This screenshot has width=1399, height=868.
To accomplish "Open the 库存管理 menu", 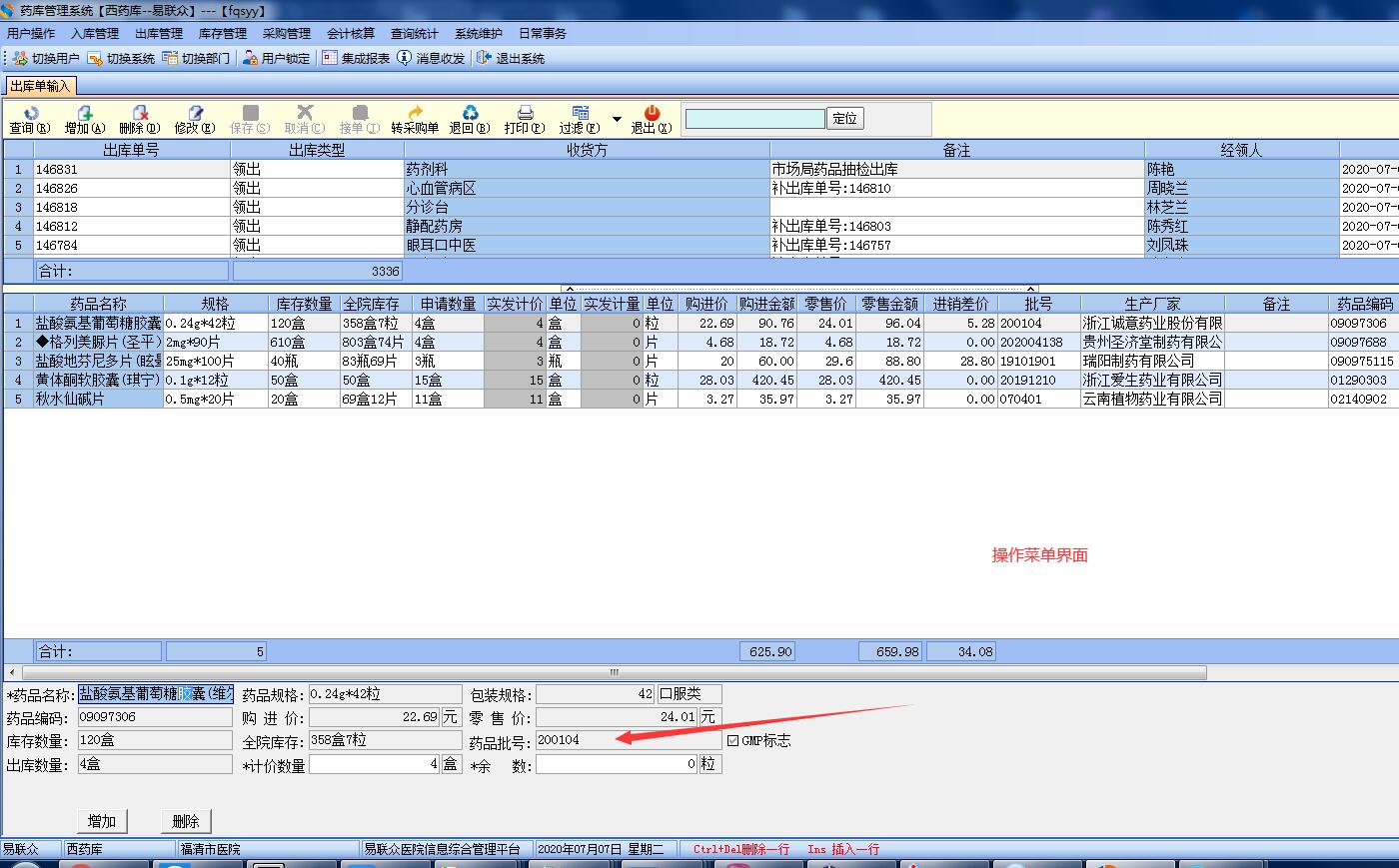I will tap(223, 33).
